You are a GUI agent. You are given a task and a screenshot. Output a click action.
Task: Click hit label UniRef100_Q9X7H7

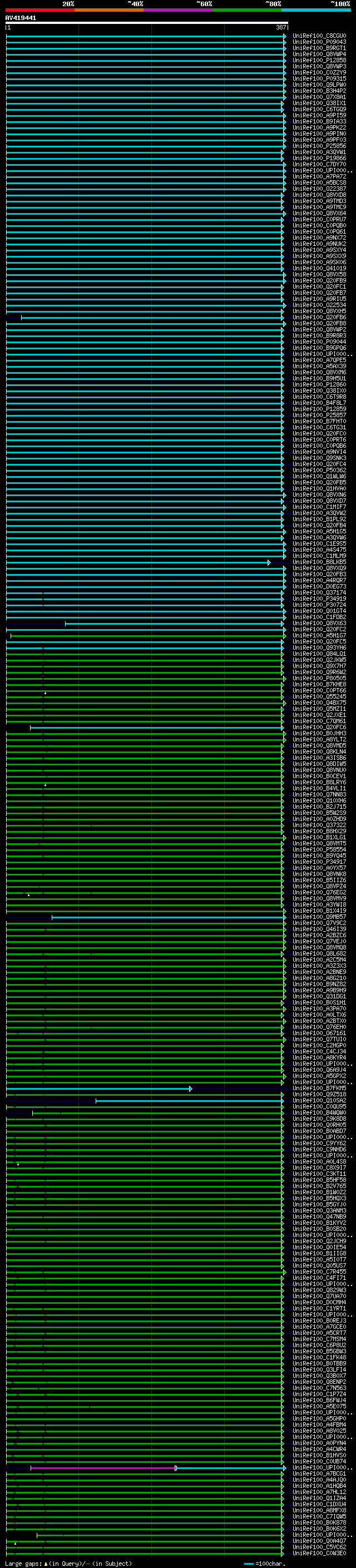point(319,666)
